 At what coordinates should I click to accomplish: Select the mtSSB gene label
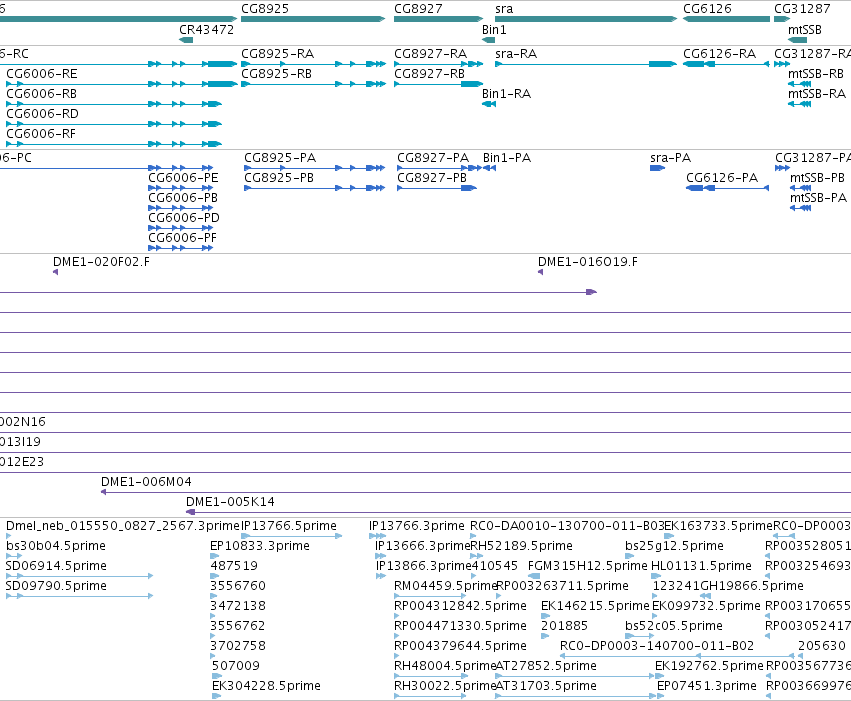click(804, 30)
